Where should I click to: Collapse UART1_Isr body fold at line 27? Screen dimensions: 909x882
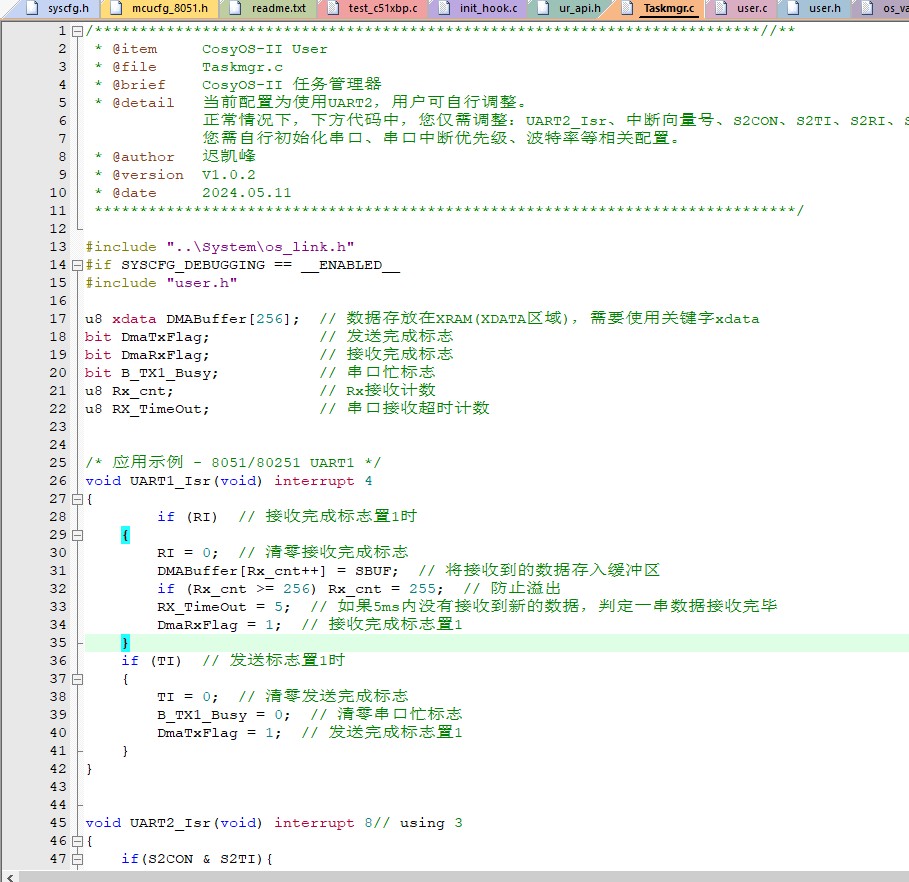(x=77, y=499)
